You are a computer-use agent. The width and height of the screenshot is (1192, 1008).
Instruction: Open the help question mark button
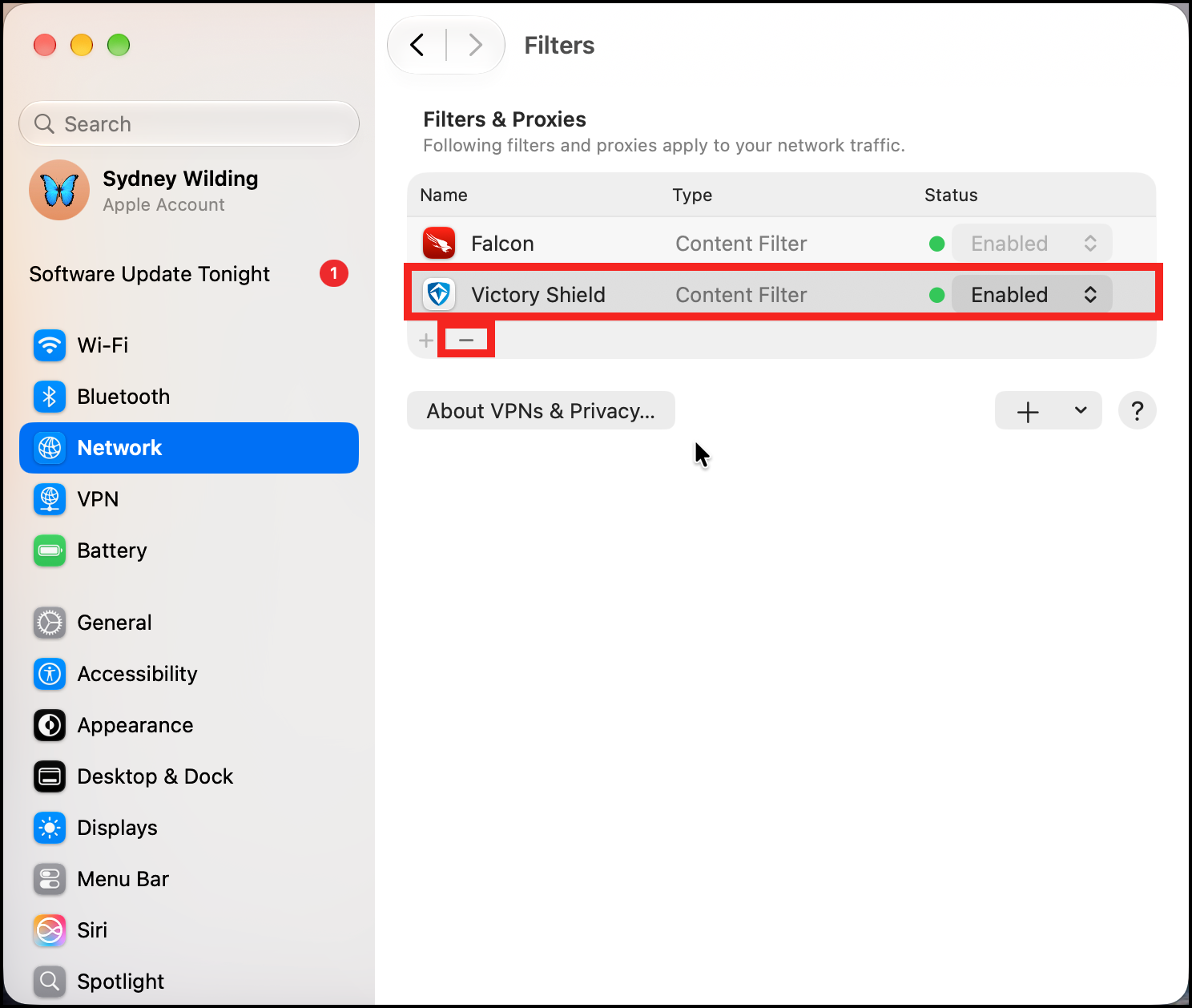[x=1137, y=411]
